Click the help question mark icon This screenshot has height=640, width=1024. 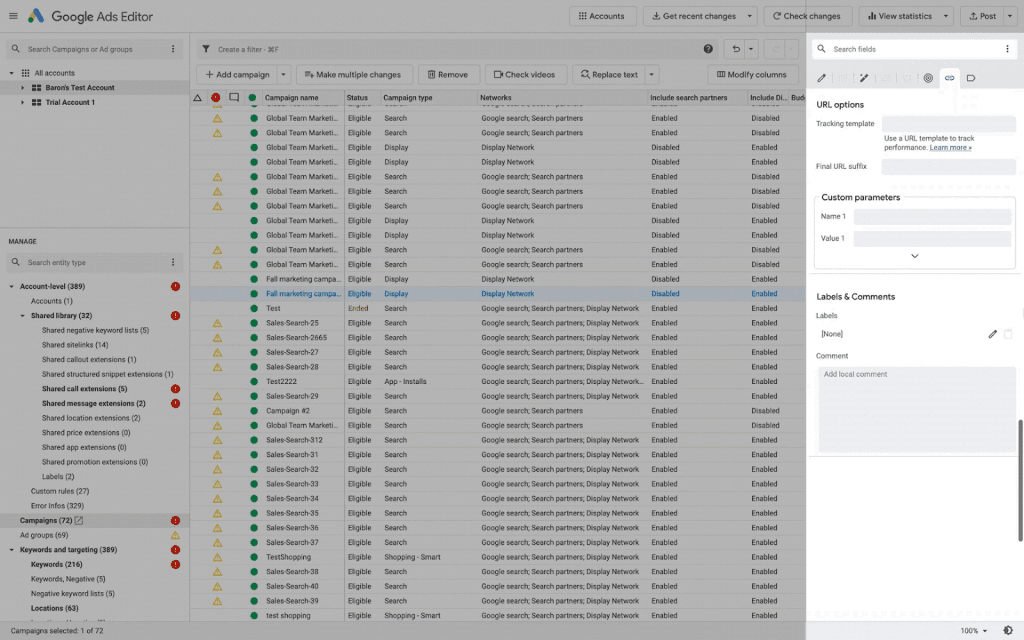708,49
